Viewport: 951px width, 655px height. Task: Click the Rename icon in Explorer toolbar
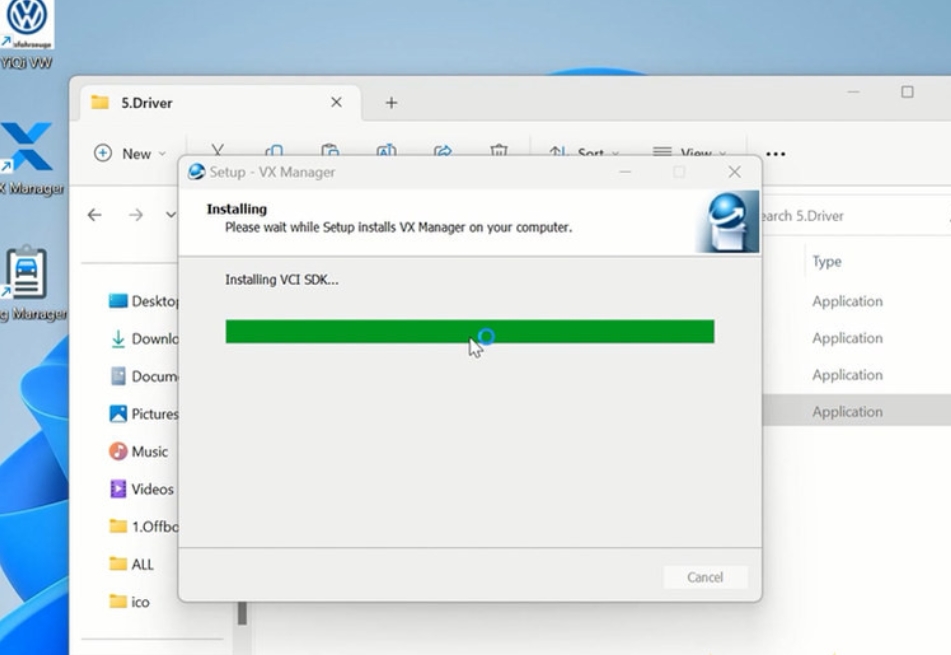tap(386, 150)
